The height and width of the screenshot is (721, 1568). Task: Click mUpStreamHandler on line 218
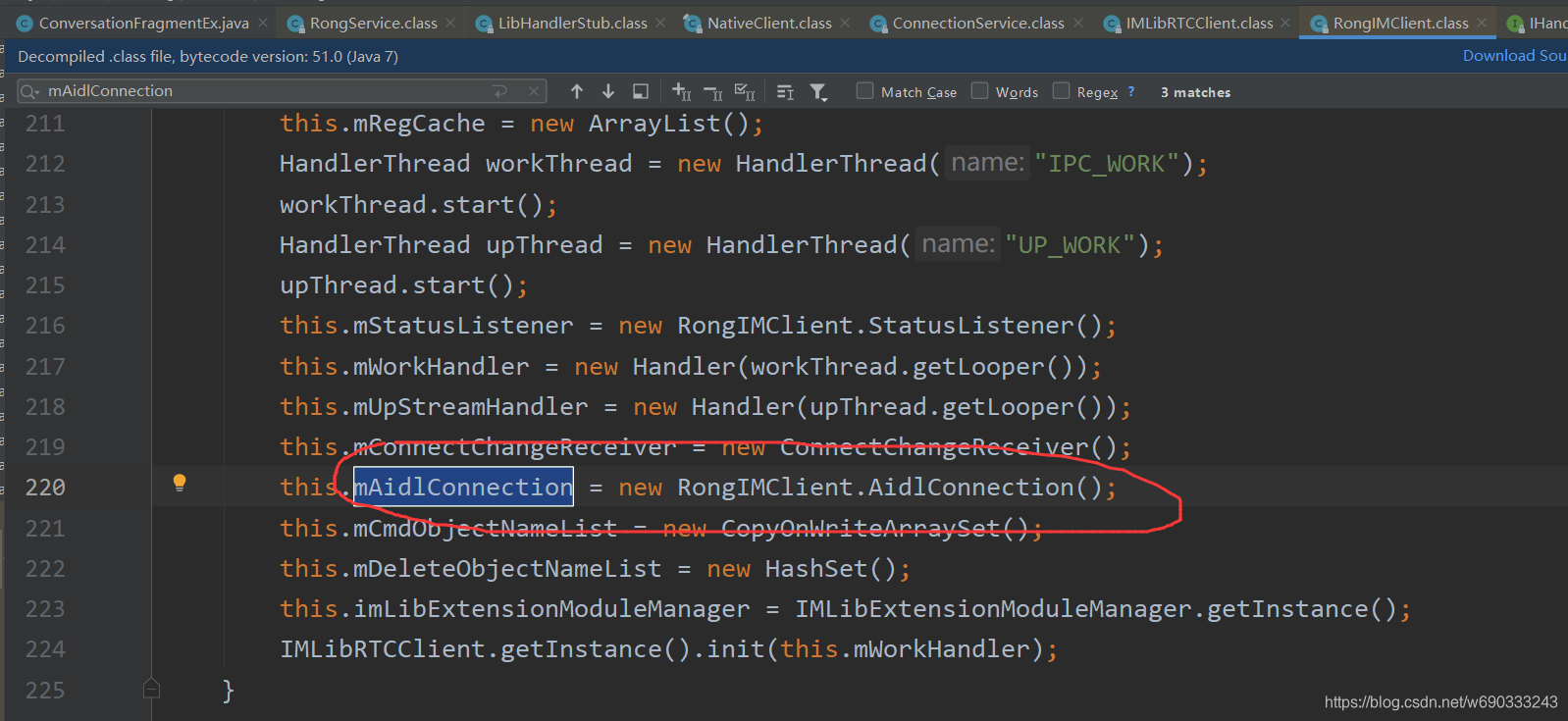point(471,407)
